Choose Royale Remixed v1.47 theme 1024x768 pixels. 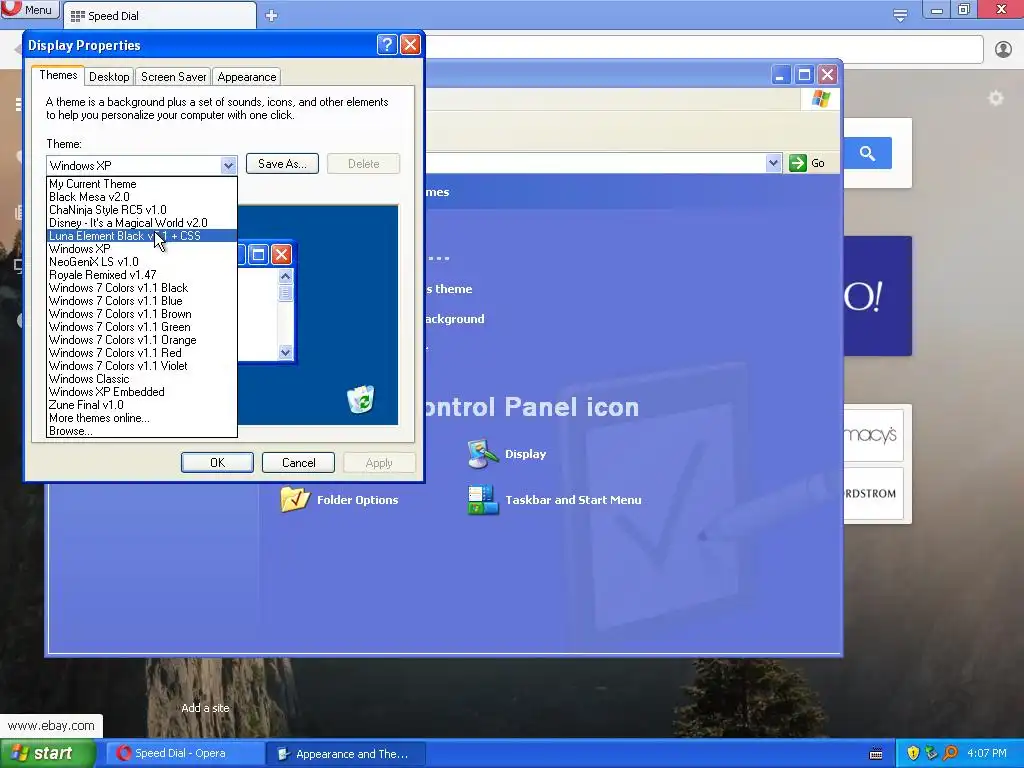[x=142, y=275]
